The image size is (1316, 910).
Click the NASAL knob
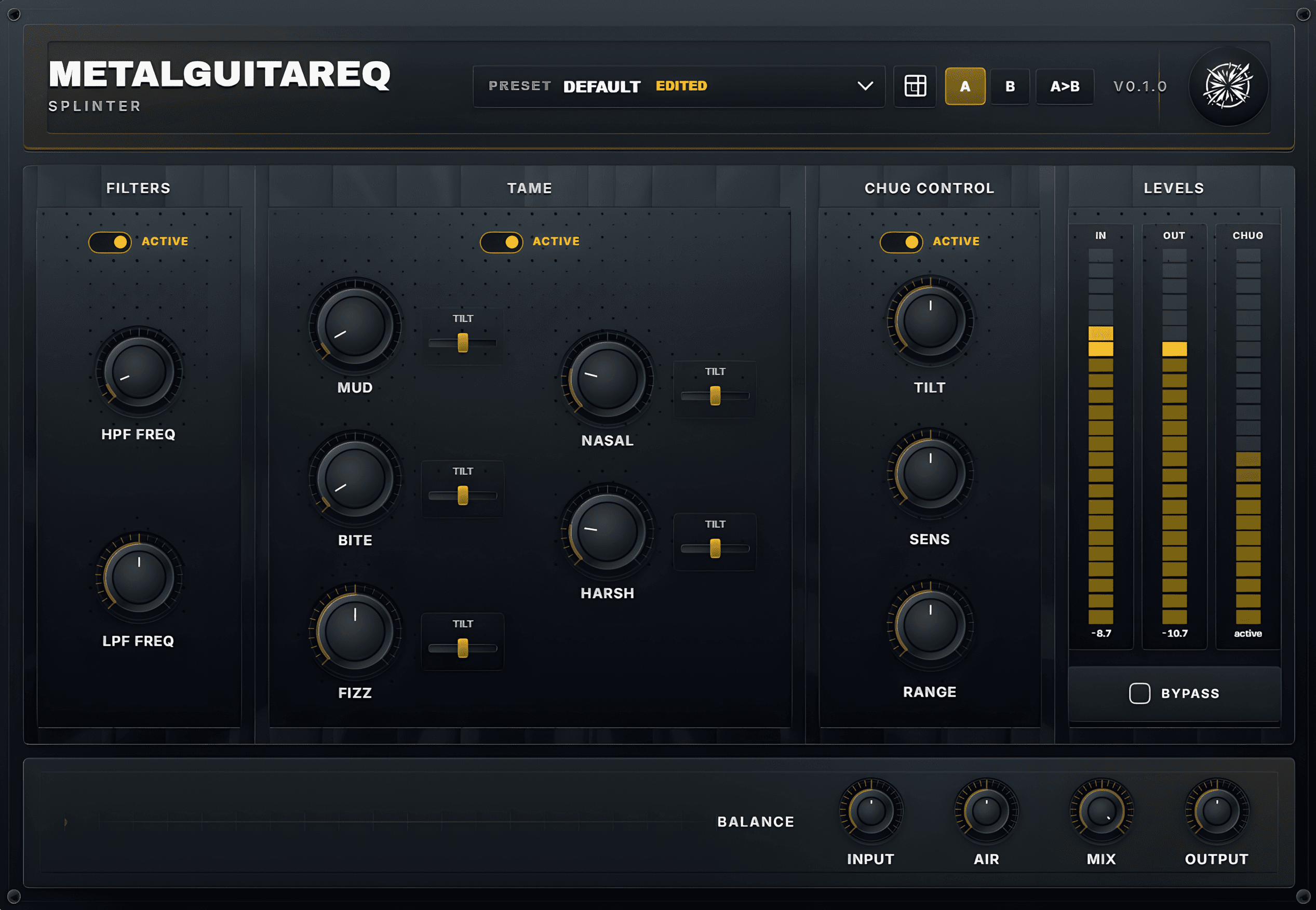click(607, 378)
